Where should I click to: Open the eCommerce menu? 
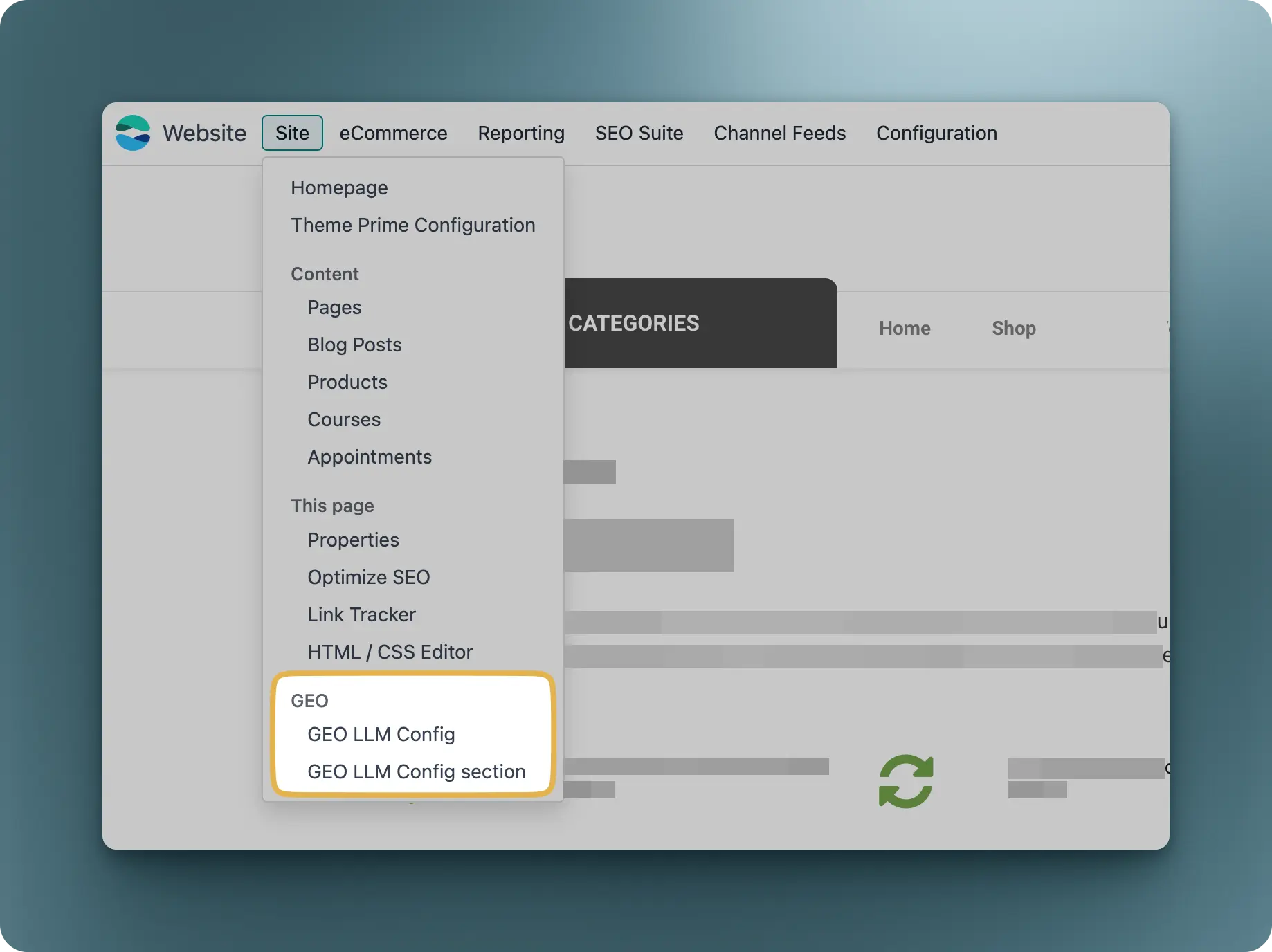393,133
